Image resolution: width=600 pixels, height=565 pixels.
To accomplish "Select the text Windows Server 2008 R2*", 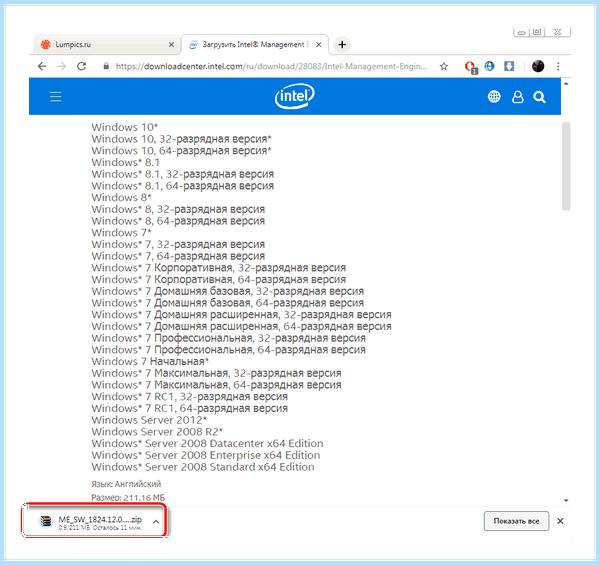I will click(x=157, y=432).
